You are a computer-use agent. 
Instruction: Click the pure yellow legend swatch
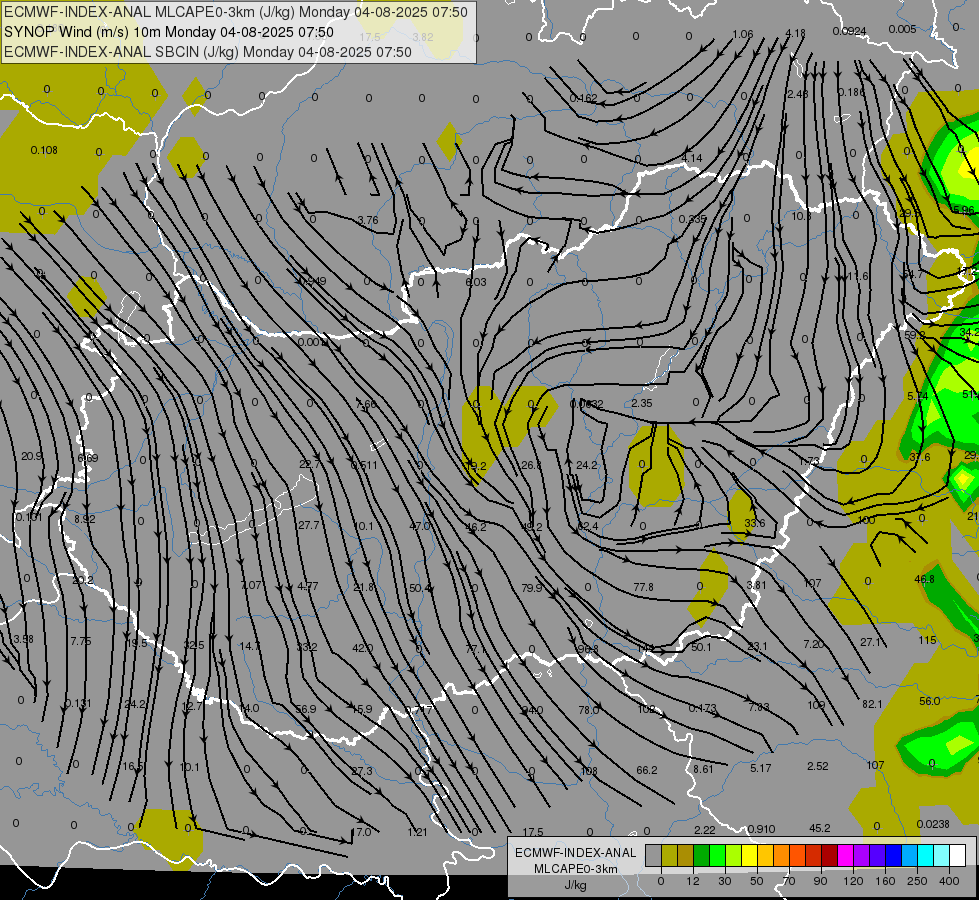coord(750,855)
